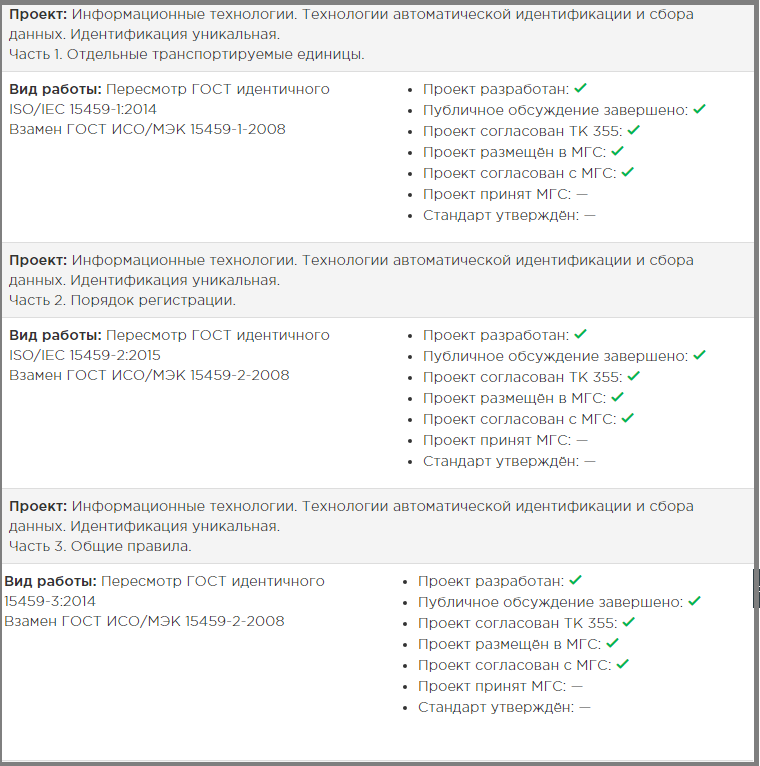
Task: Click Часть 1 'Проект согласован ТК 355' checkmark
Action: coord(633,130)
